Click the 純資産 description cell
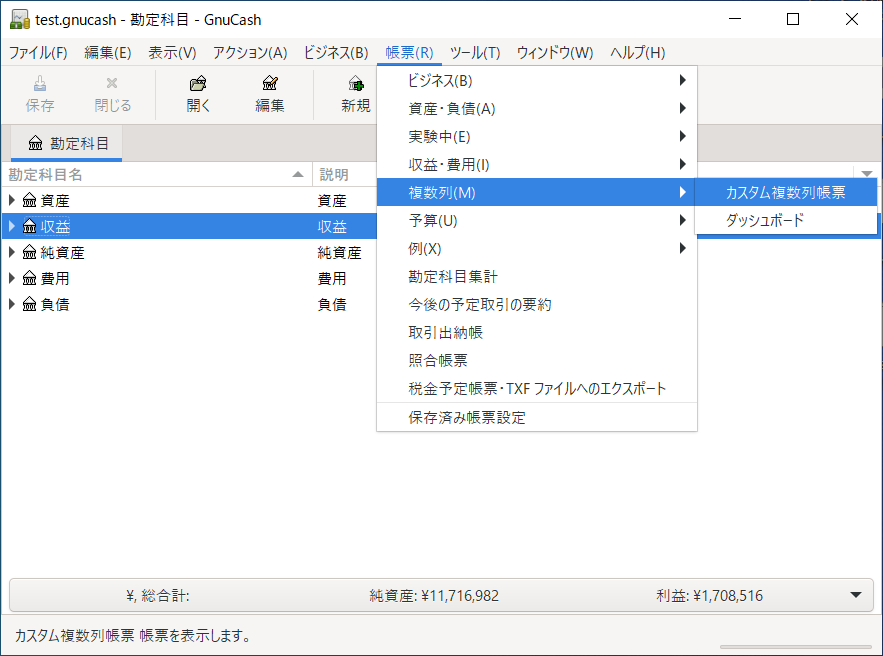883x656 pixels. click(339, 252)
